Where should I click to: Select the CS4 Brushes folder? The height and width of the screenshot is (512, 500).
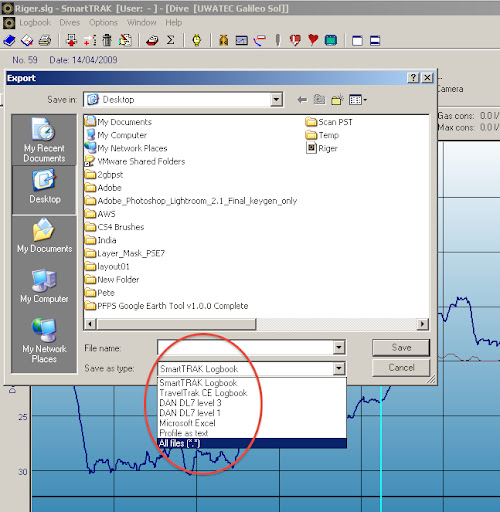pyautogui.click(x=114, y=227)
